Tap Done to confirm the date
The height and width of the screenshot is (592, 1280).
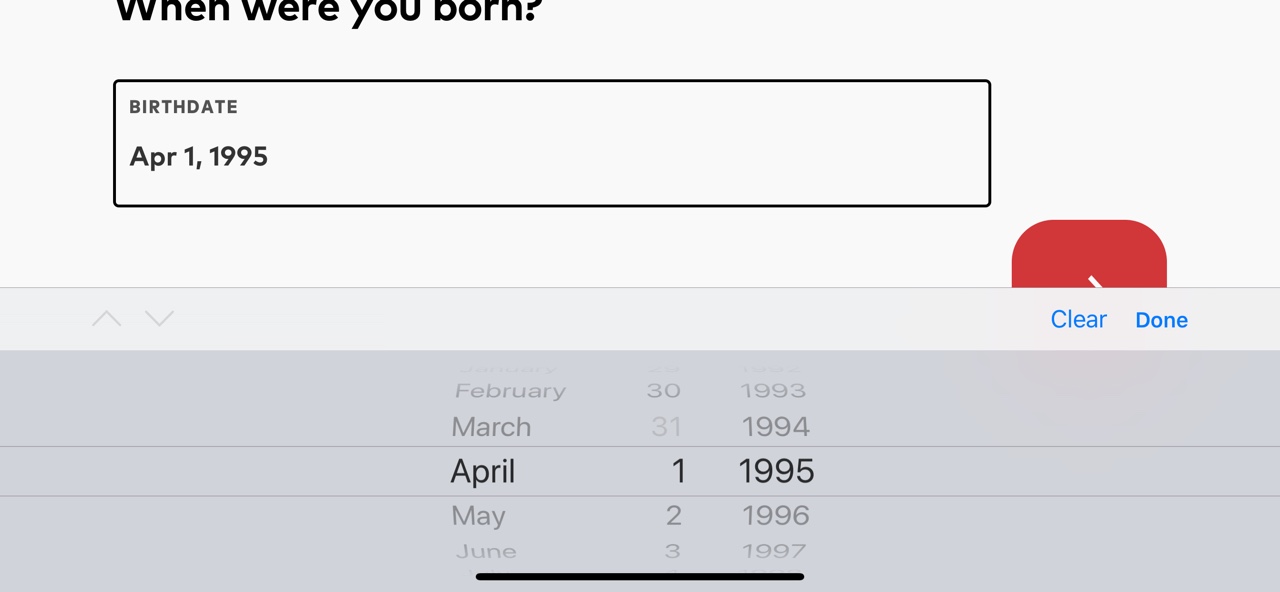pyautogui.click(x=1161, y=320)
